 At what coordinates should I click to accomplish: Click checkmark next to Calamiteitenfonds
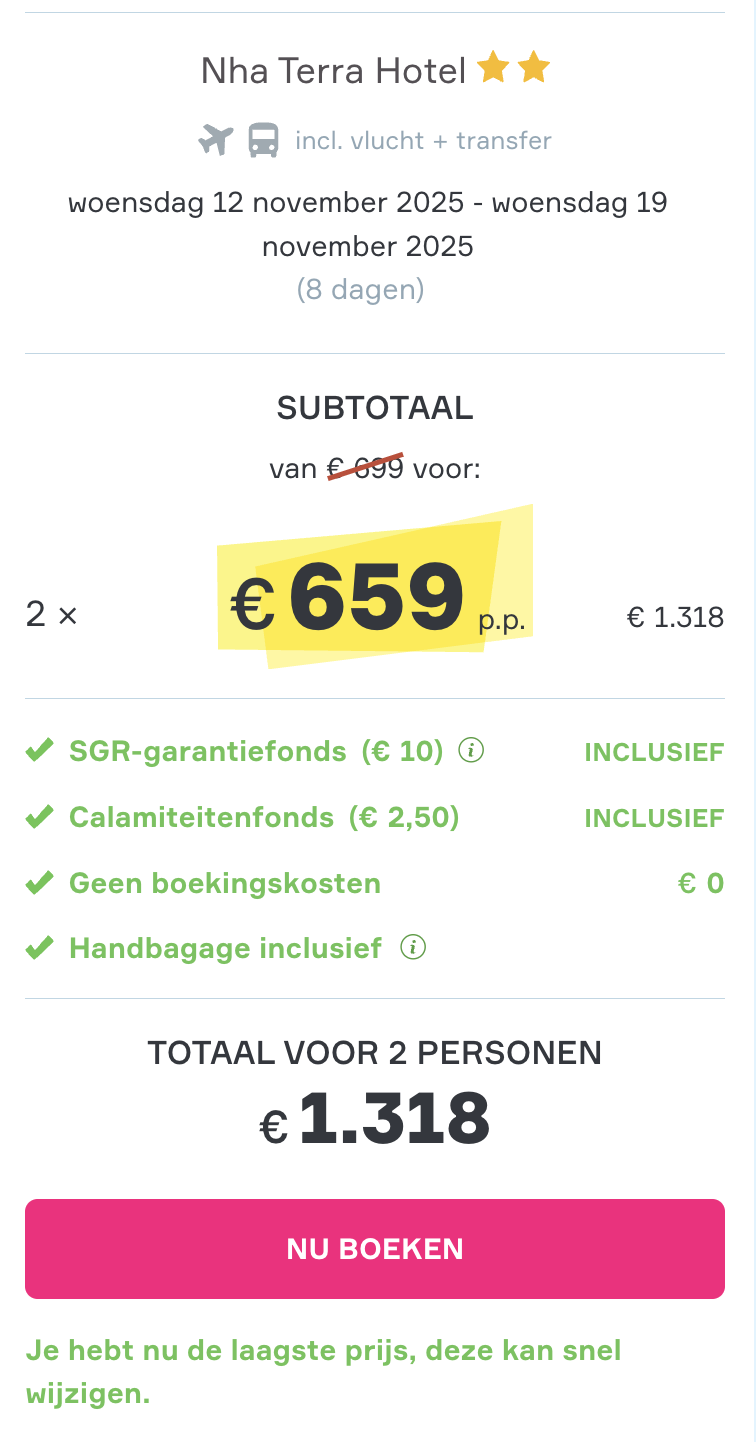coord(39,817)
